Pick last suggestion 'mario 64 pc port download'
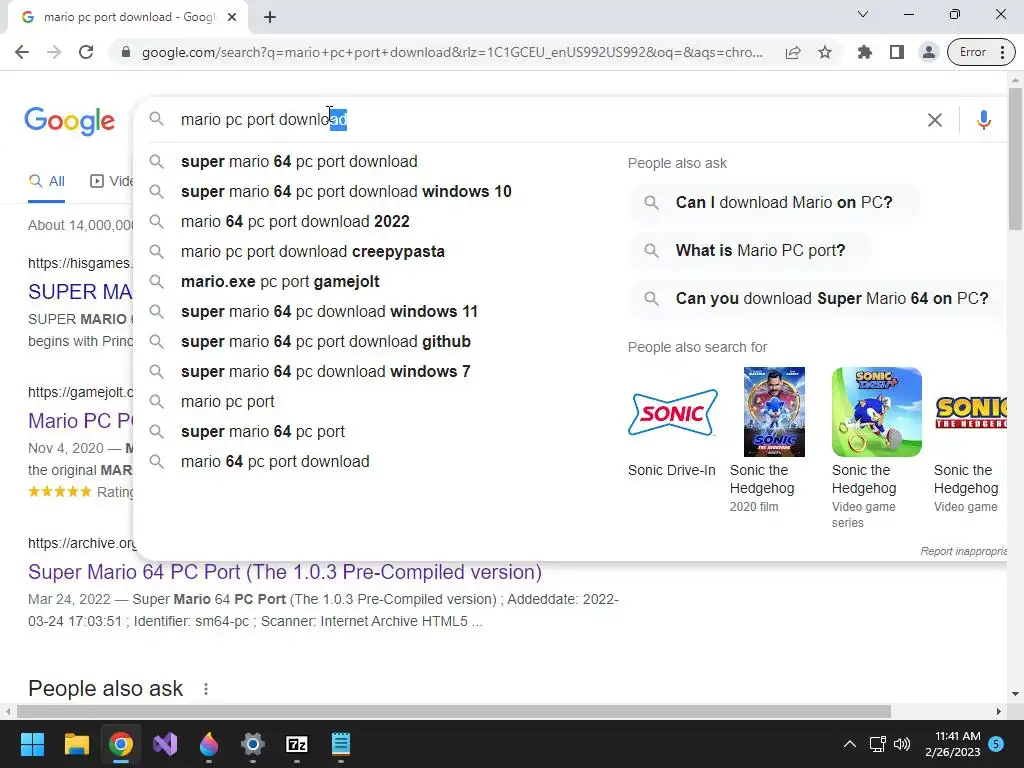Screen dimensions: 1024x768 coord(276,462)
